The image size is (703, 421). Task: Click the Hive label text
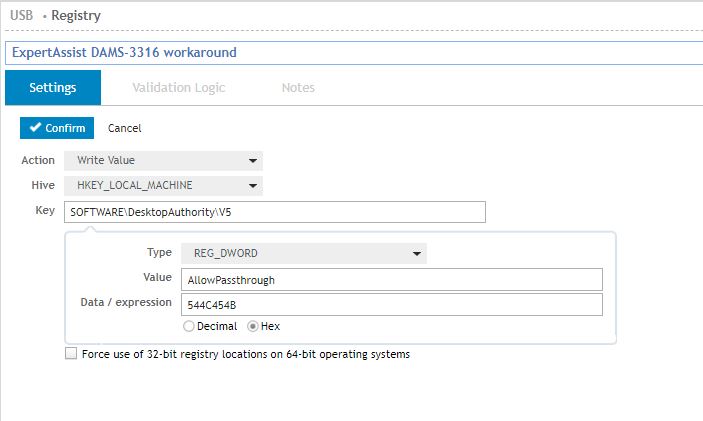click(43, 185)
